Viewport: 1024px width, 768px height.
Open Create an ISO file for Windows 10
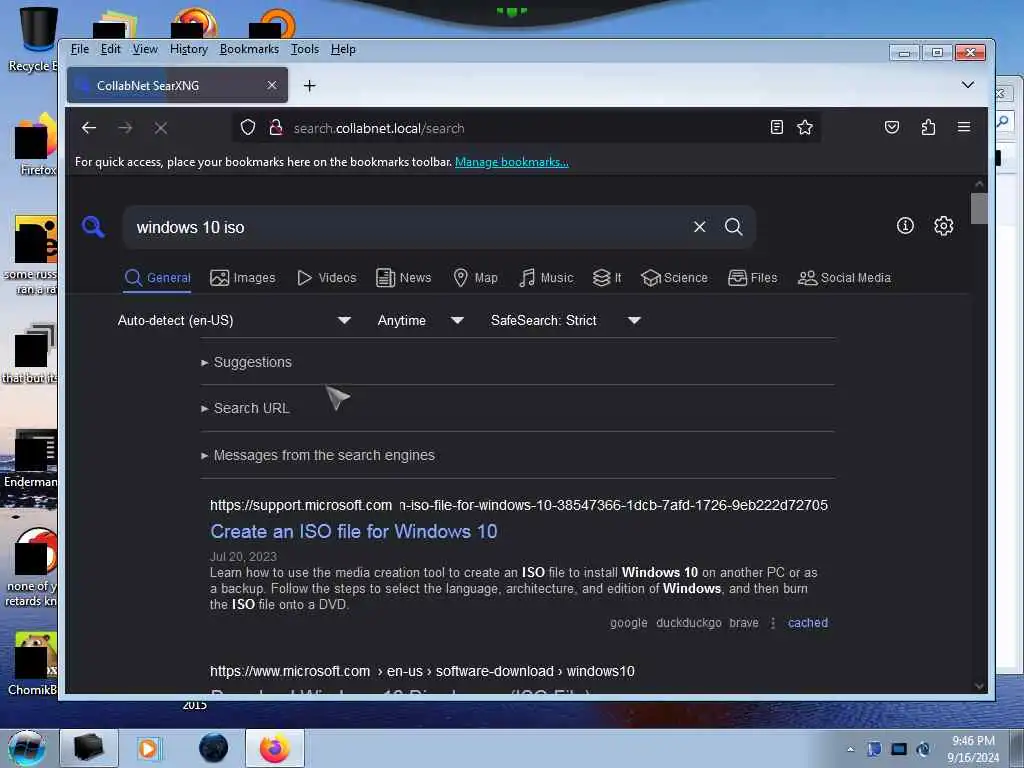pyautogui.click(x=353, y=532)
